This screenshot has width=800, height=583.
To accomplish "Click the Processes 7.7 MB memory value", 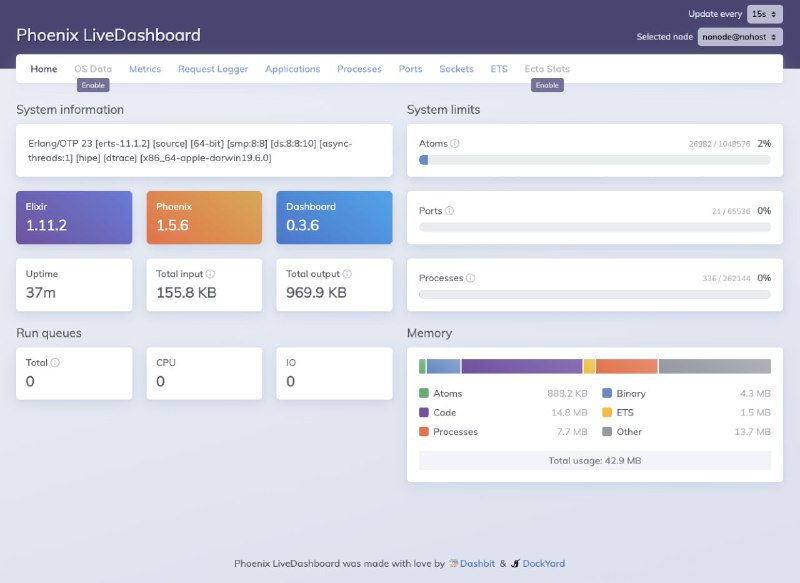I will [572, 432].
